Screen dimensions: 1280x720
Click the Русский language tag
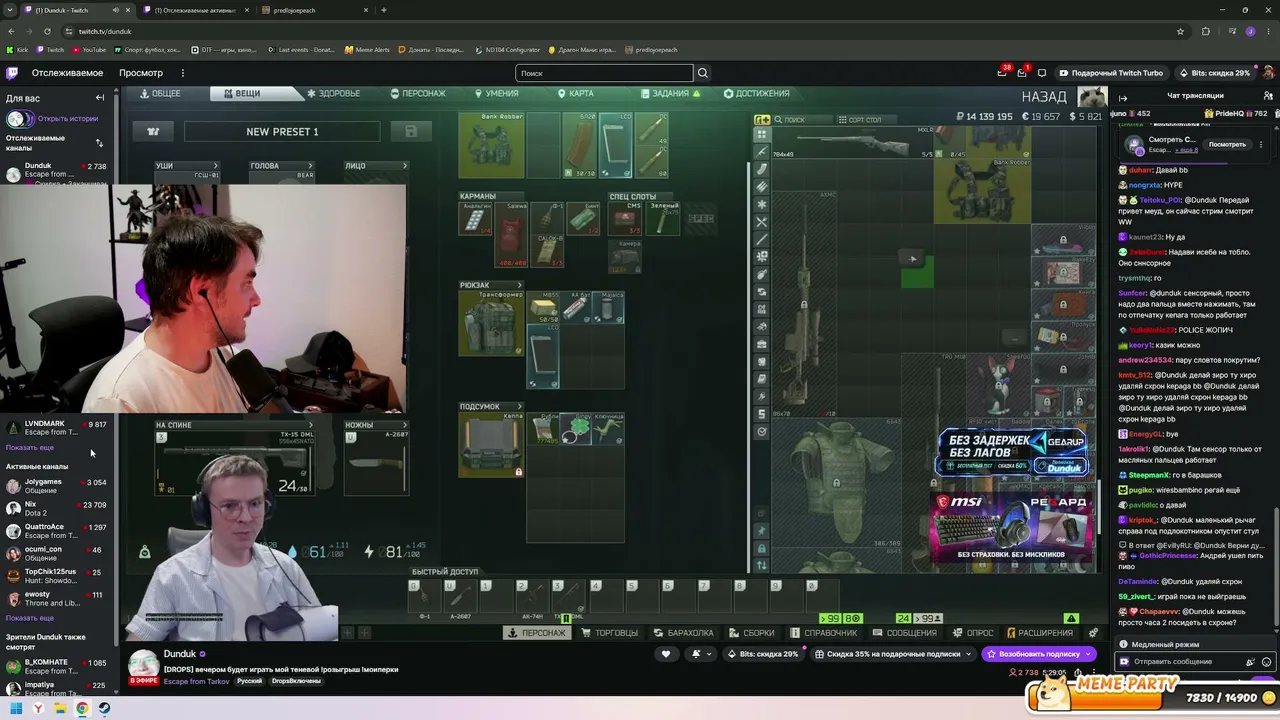pos(249,681)
